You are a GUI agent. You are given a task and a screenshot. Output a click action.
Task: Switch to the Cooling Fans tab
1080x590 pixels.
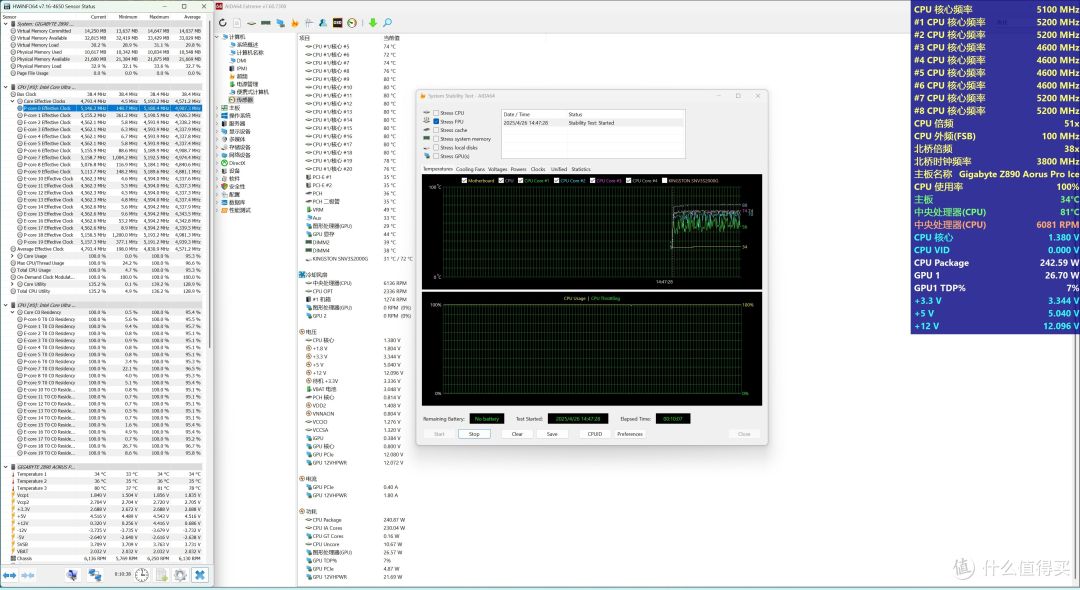point(470,169)
